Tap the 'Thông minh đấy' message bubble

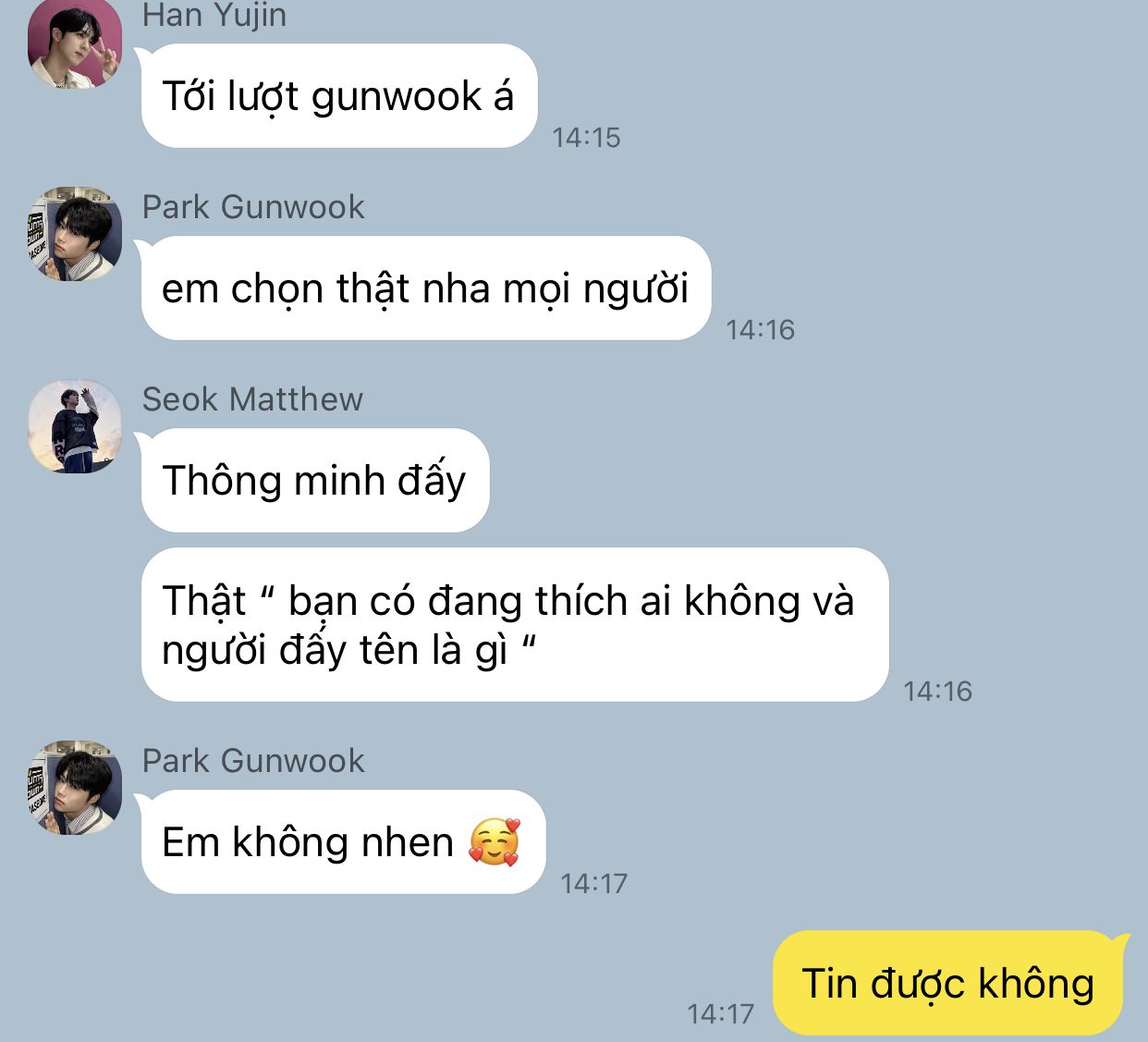(315, 481)
